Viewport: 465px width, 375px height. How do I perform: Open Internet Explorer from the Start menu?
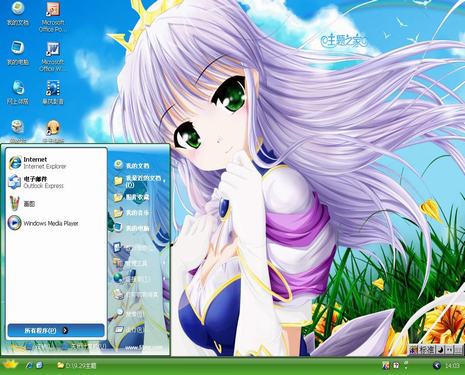tap(56, 163)
